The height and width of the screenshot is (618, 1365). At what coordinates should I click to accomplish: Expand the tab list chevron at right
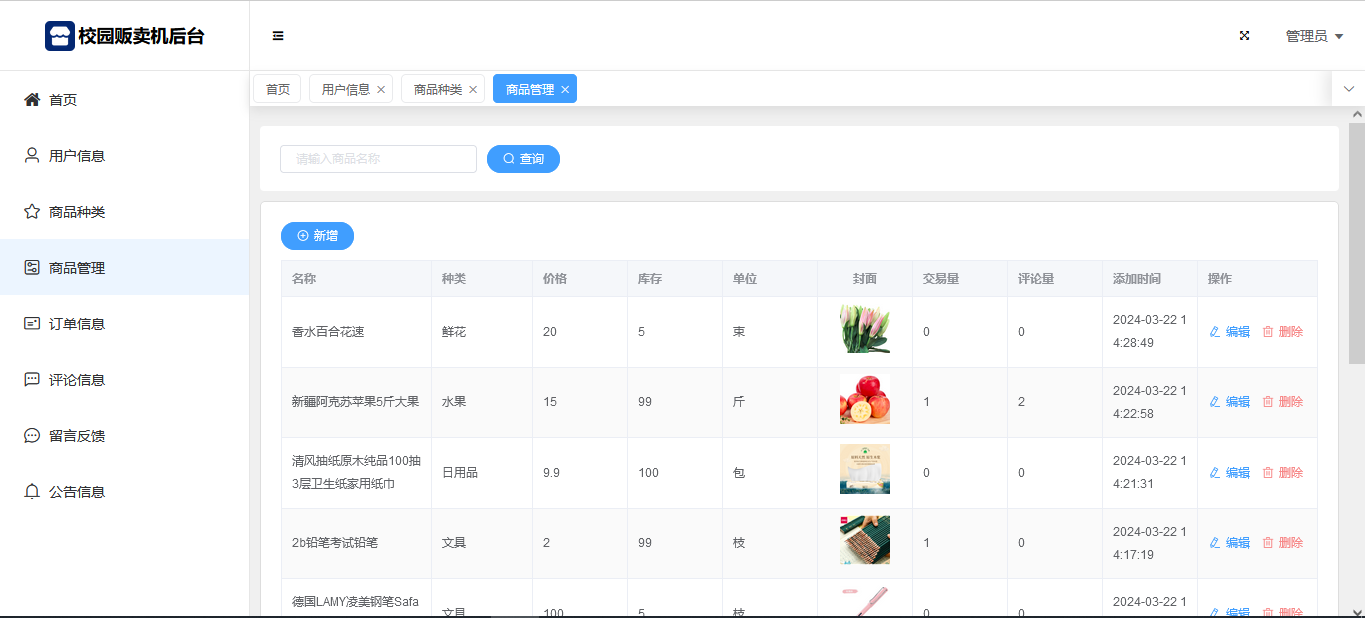tap(1348, 89)
